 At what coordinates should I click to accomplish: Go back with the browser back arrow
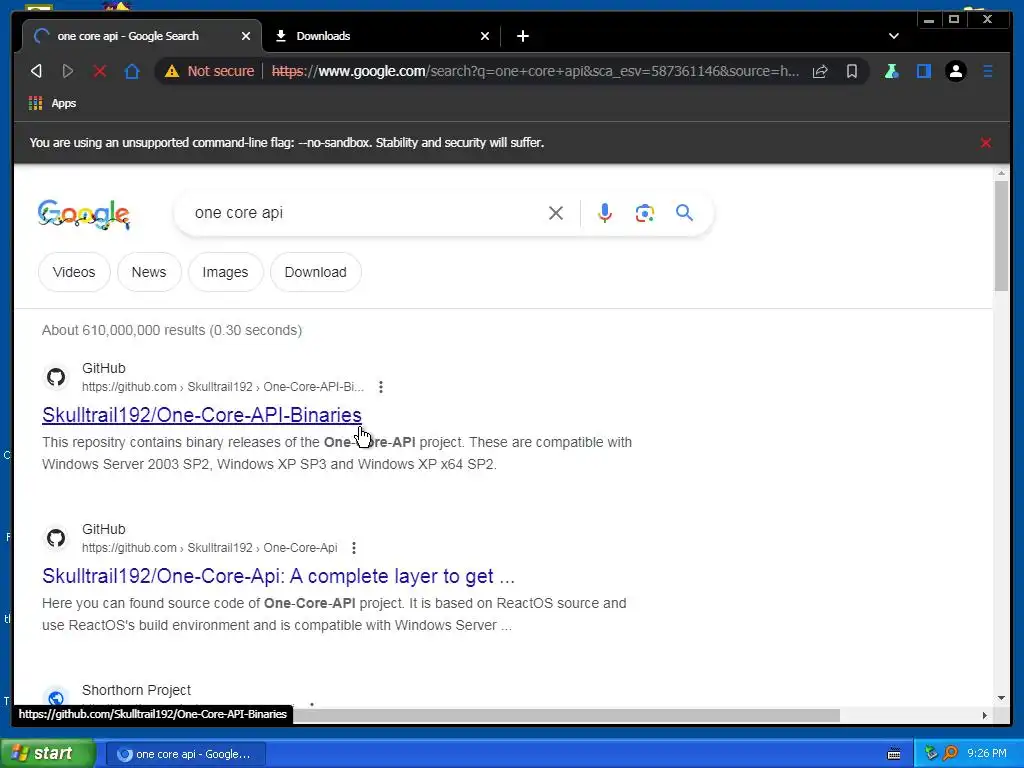coord(37,71)
